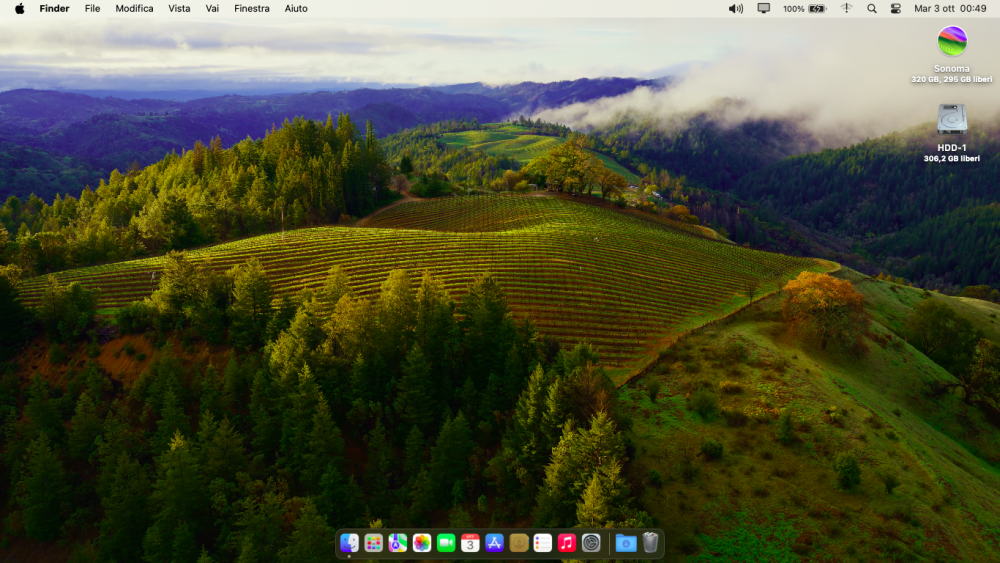Open Reminders from the Dock

pos(542,543)
